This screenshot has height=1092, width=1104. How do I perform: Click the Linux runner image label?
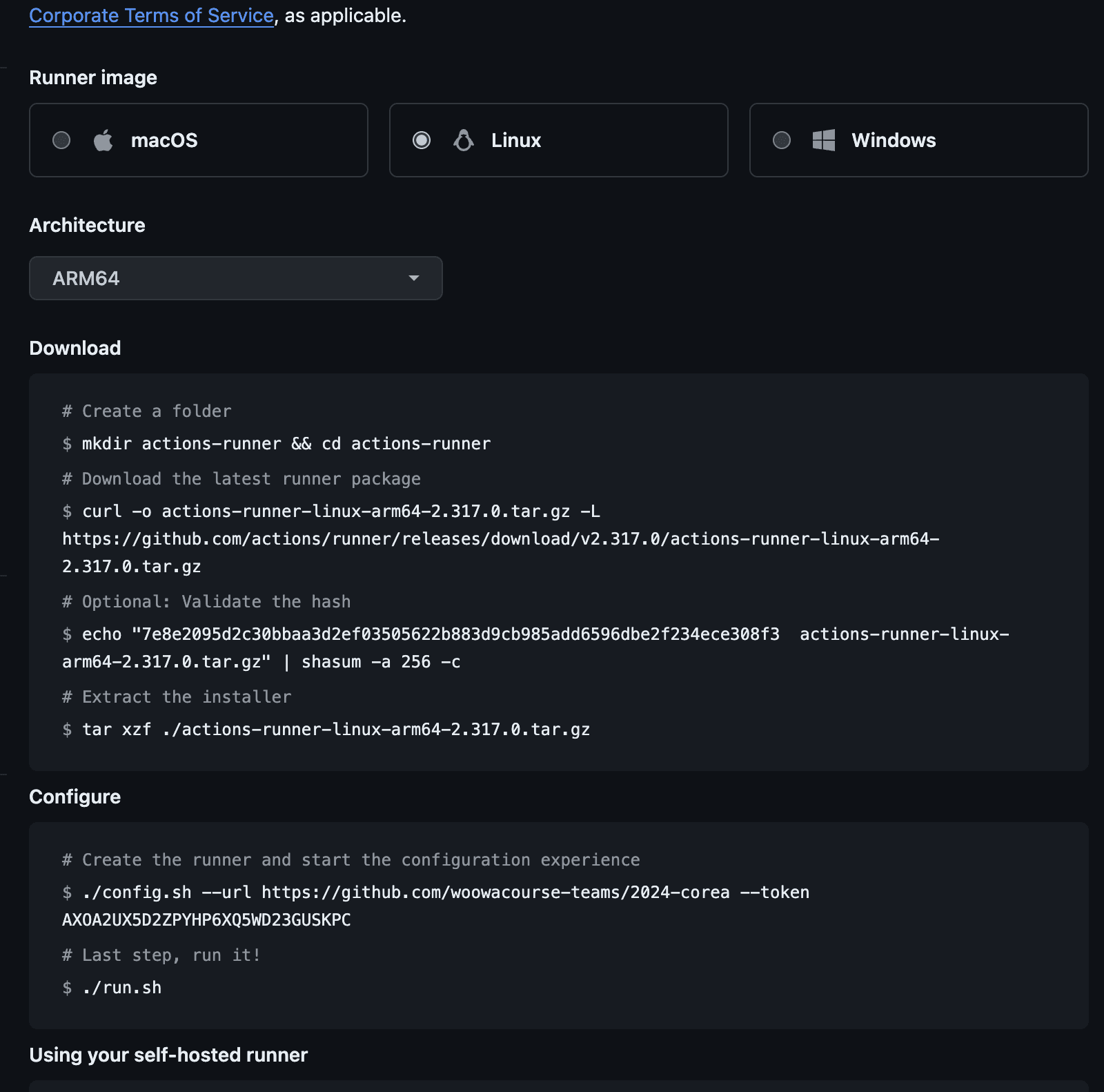click(516, 140)
